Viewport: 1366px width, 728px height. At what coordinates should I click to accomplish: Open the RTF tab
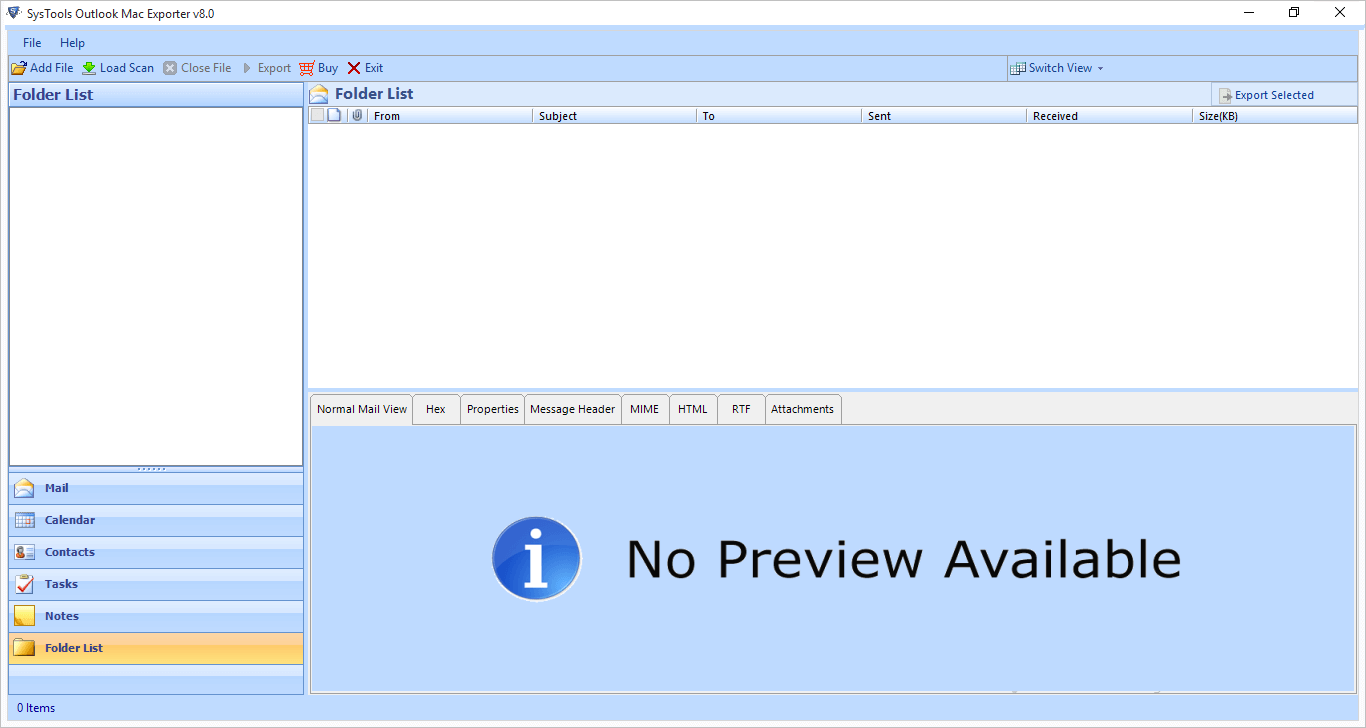[x=741, y=409]
